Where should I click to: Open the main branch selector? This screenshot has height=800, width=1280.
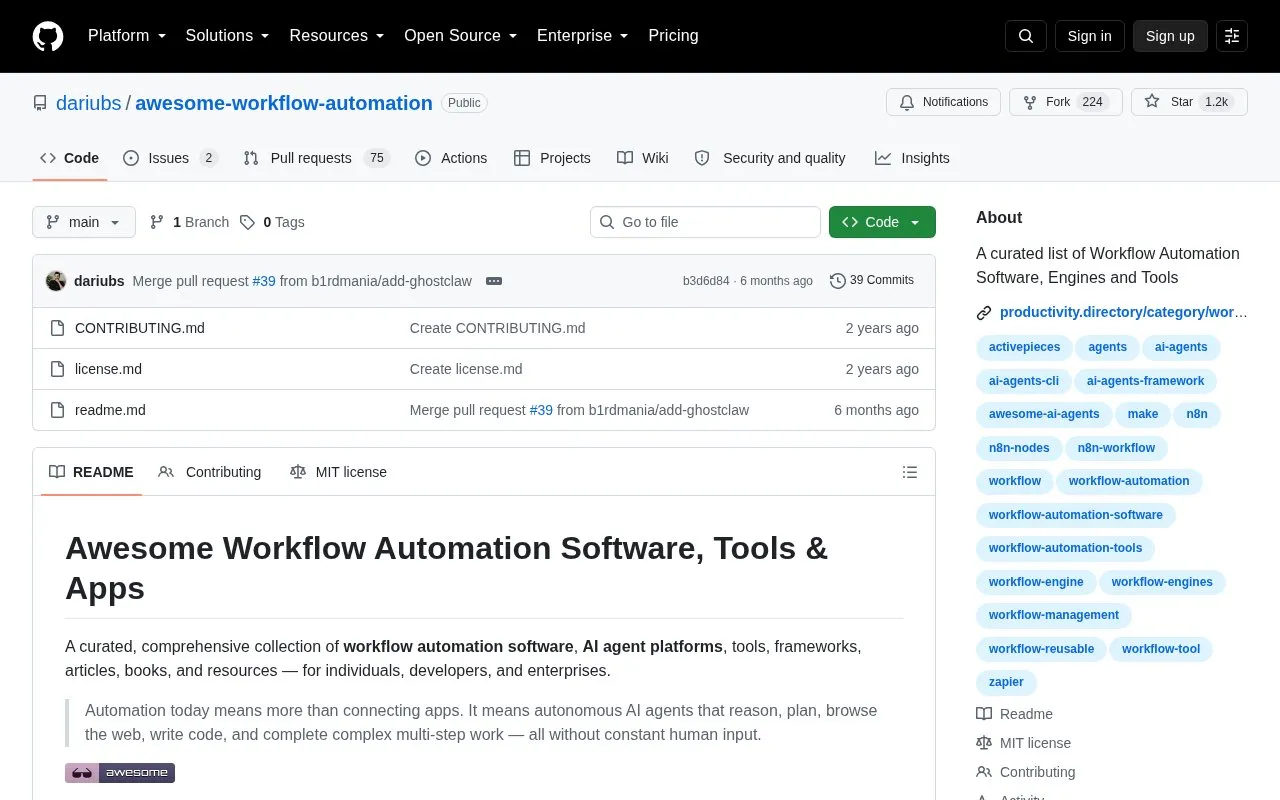84,222
